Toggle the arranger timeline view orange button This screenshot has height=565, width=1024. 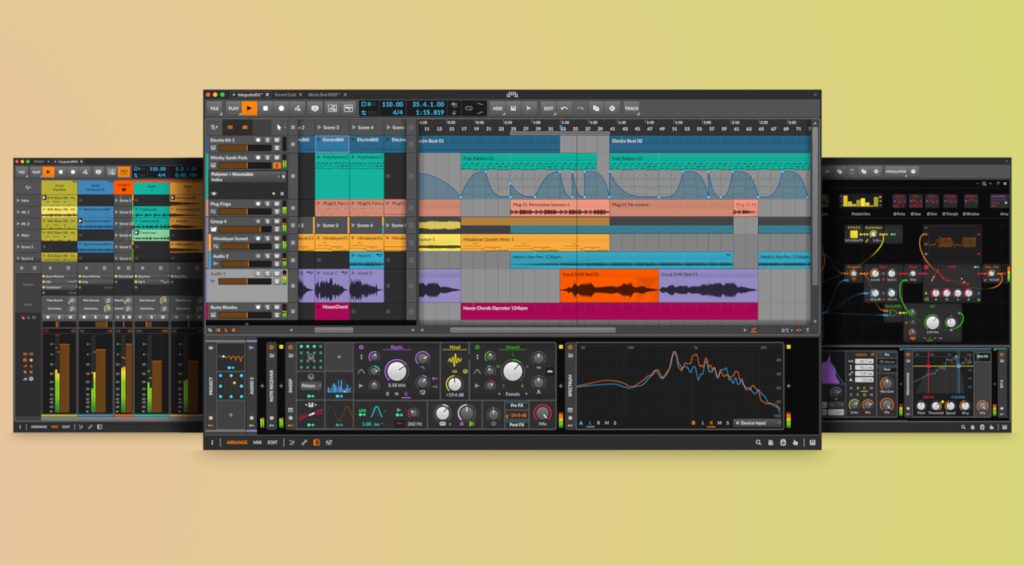click(x=245, y=127)
